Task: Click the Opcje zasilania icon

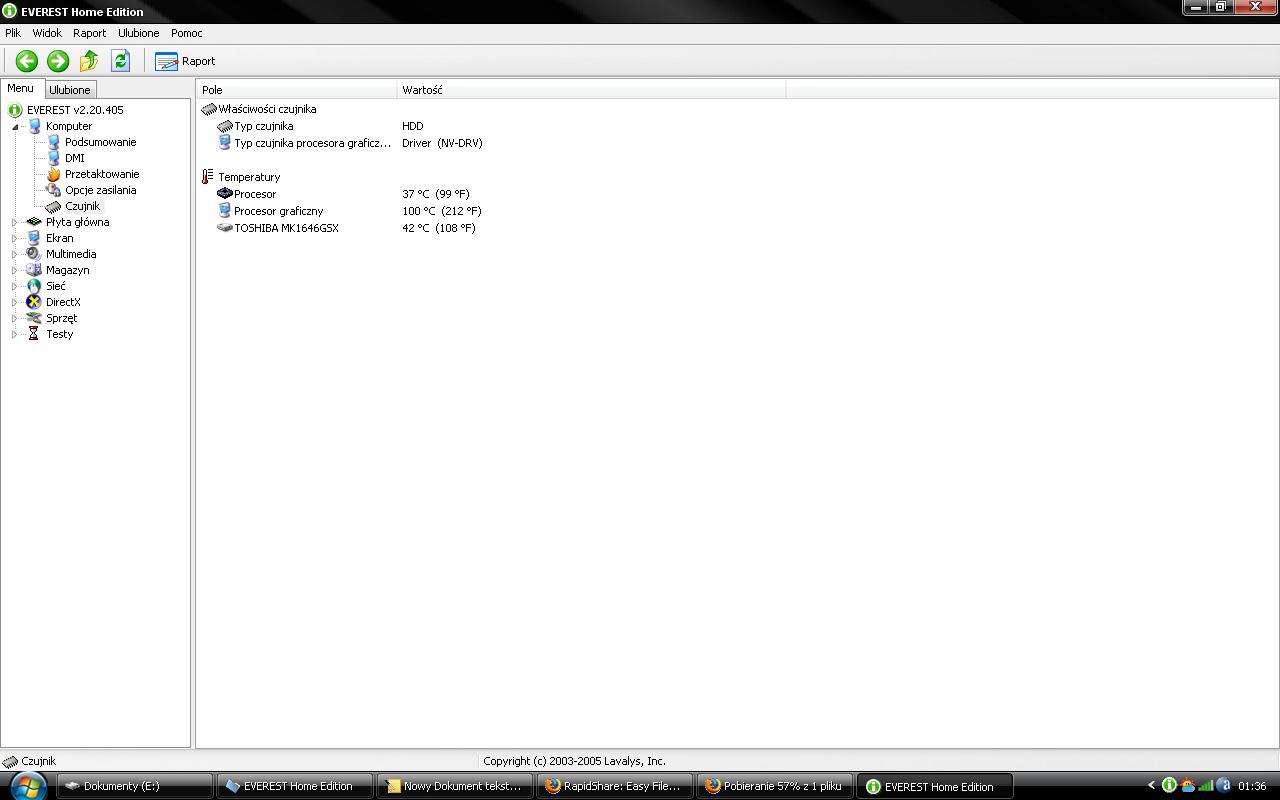Action: pyautogui.click(x=53, y=190)
